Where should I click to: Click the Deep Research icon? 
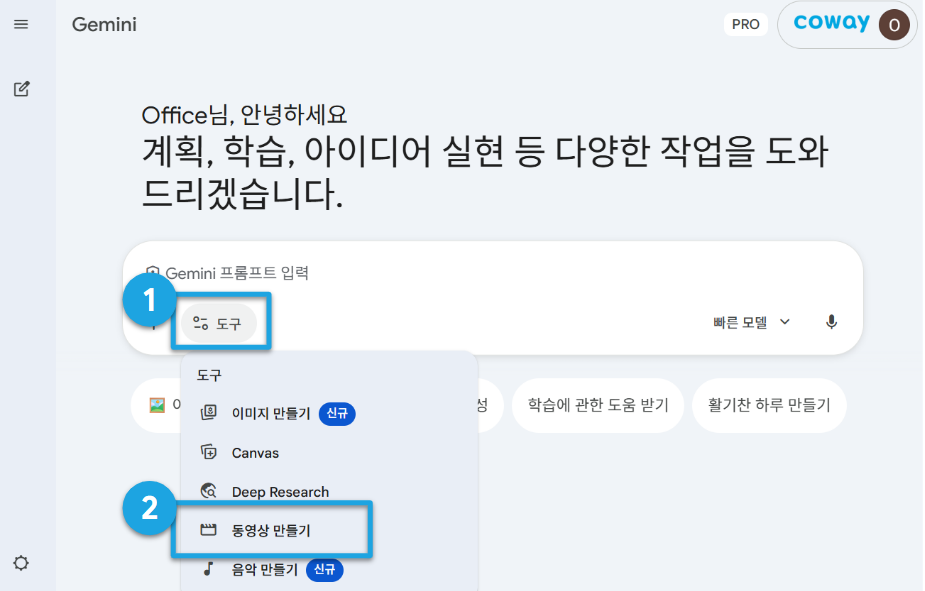(209, 491)
